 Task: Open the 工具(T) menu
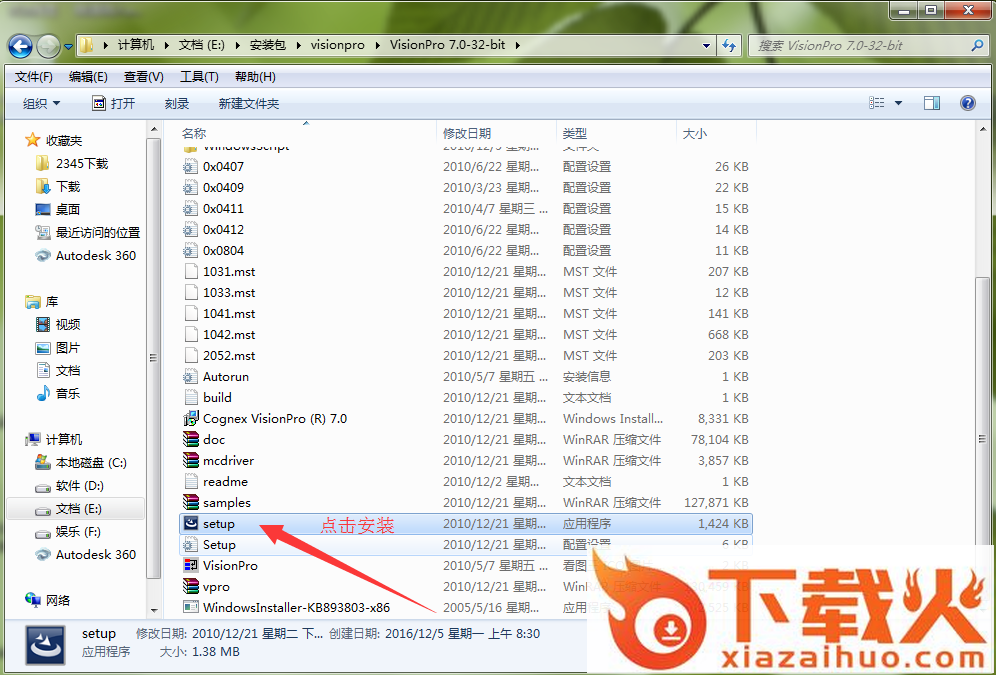199,77
